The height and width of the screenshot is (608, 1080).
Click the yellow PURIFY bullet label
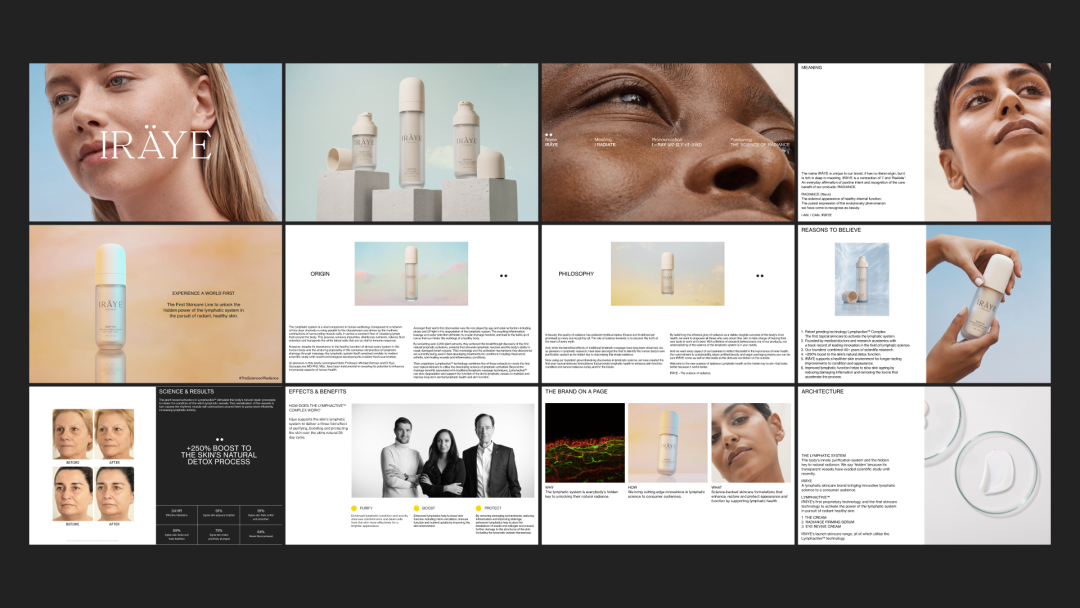[363, 508]
